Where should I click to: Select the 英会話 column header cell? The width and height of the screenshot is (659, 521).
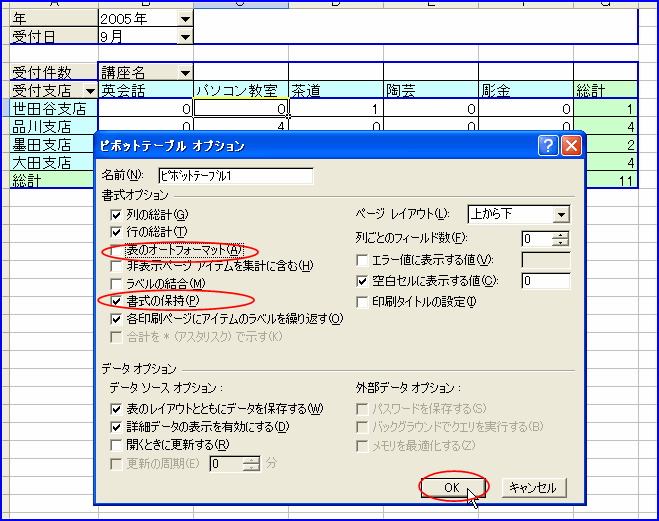146,90
